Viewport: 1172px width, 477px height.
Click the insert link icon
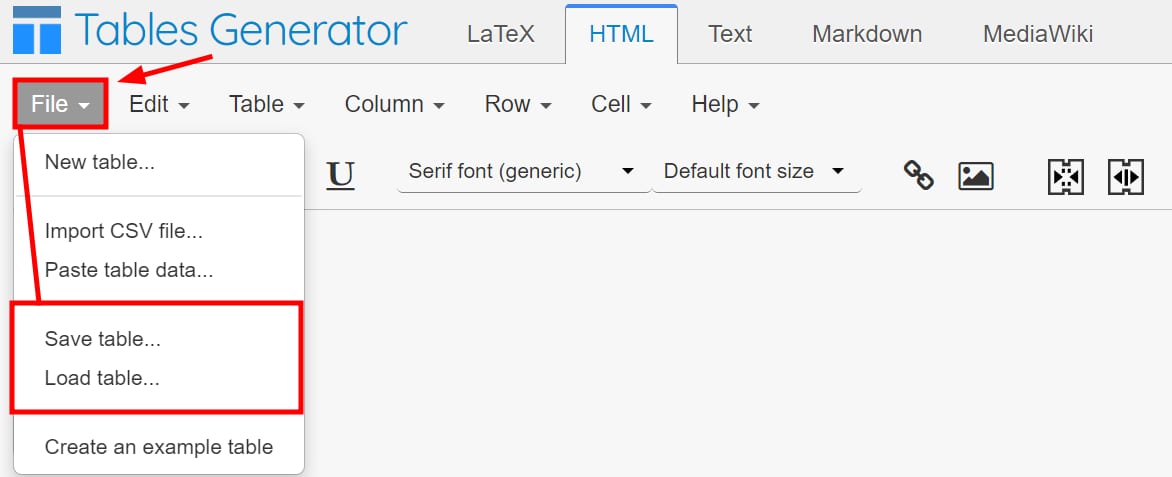coord(918,175)
